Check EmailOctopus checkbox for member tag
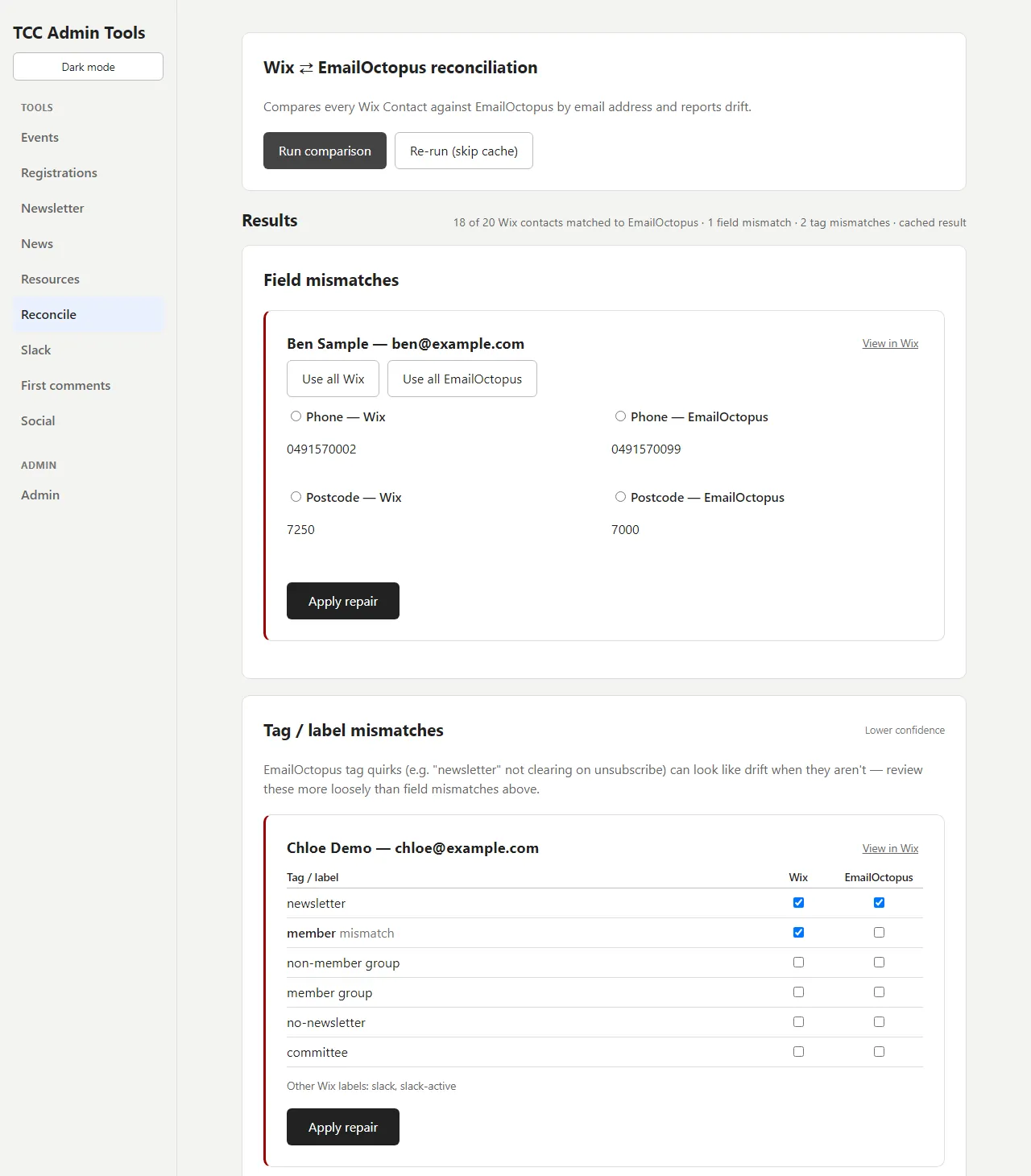This screenshot has width=1031, height=1176. 879,933
